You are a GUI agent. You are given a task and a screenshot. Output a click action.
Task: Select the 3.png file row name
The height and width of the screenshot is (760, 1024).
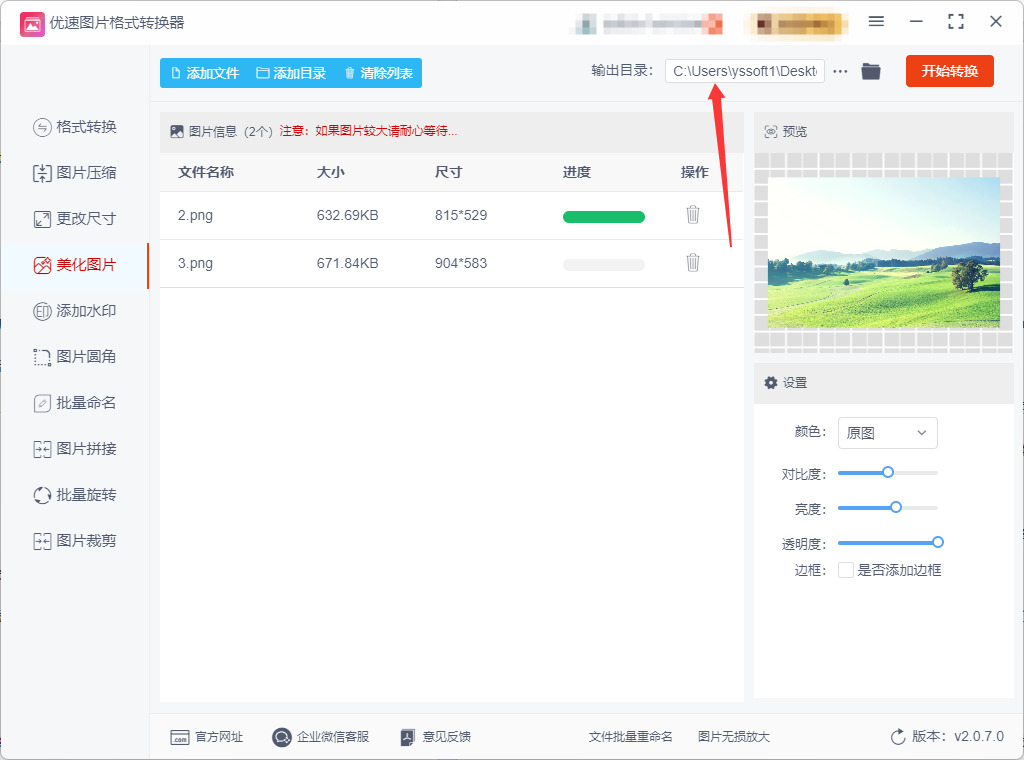coord(195,264)
